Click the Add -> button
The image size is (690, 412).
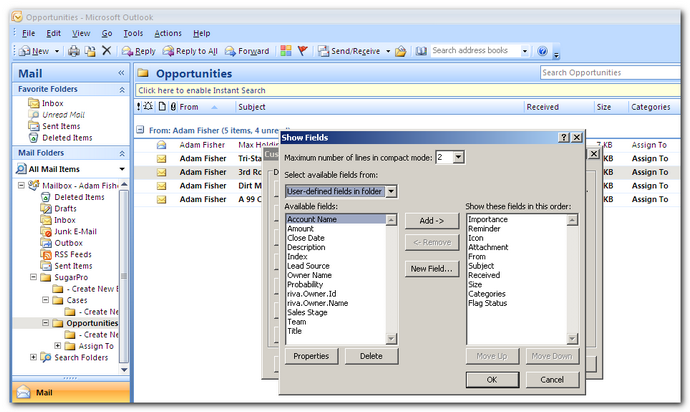(432, 221)
